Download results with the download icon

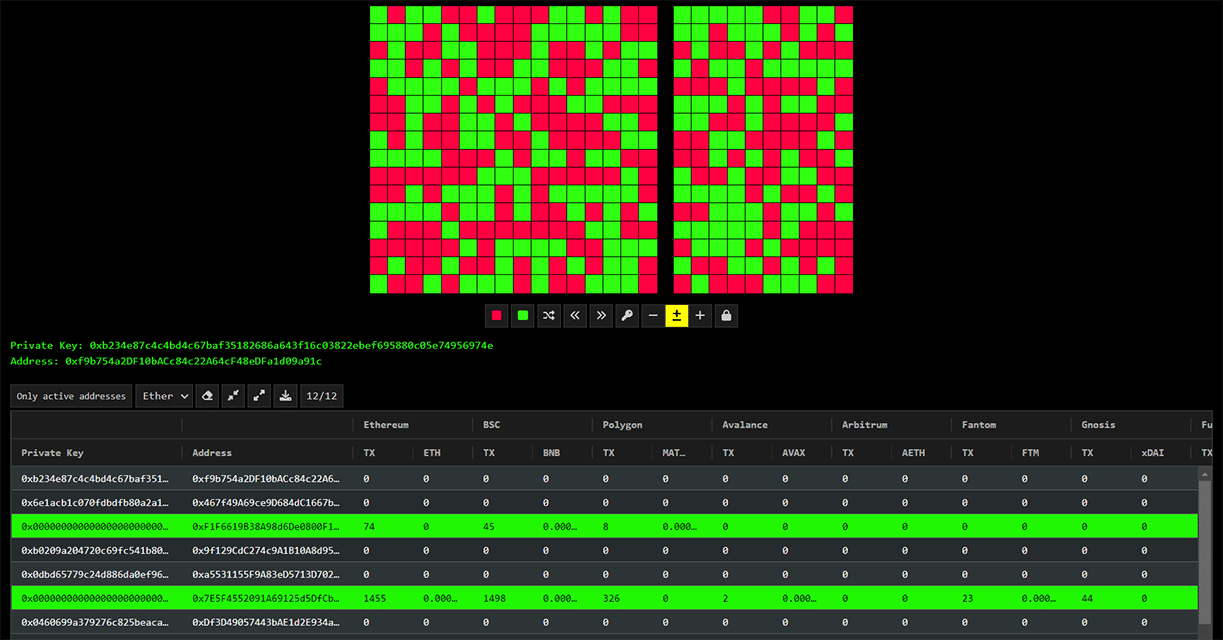[286, 396]
